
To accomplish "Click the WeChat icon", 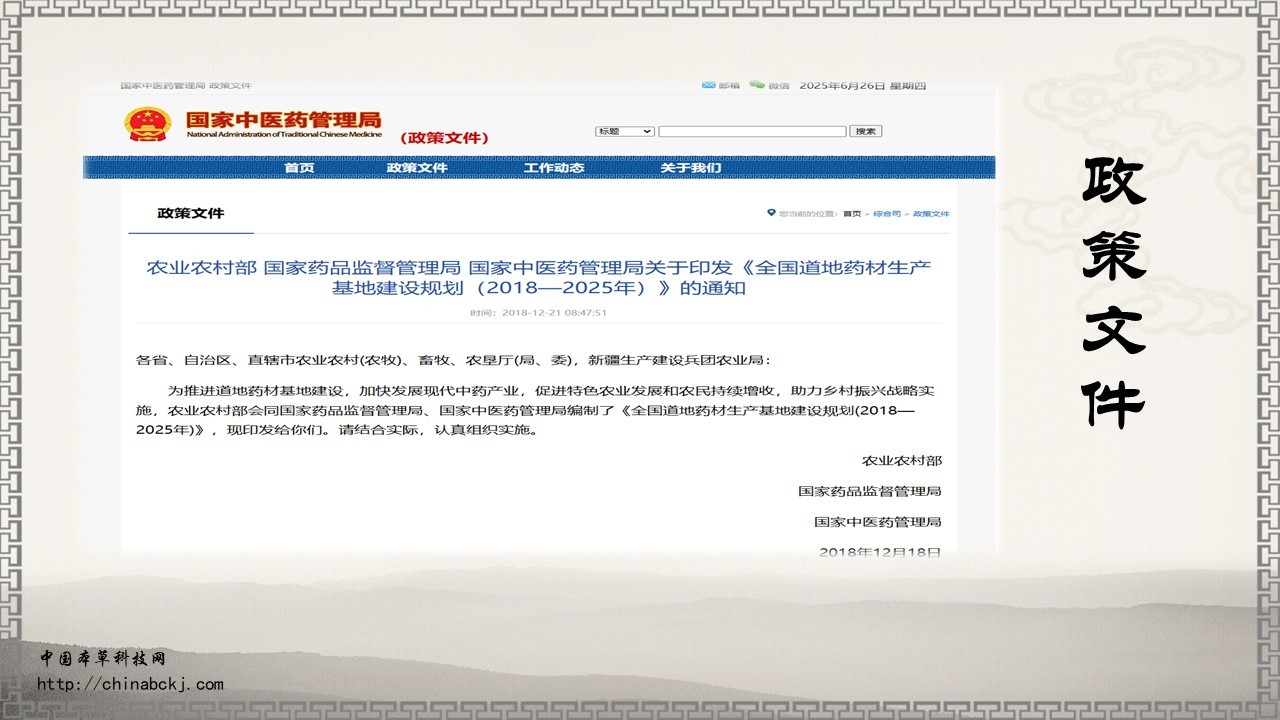I will click(x=757, y=85).
